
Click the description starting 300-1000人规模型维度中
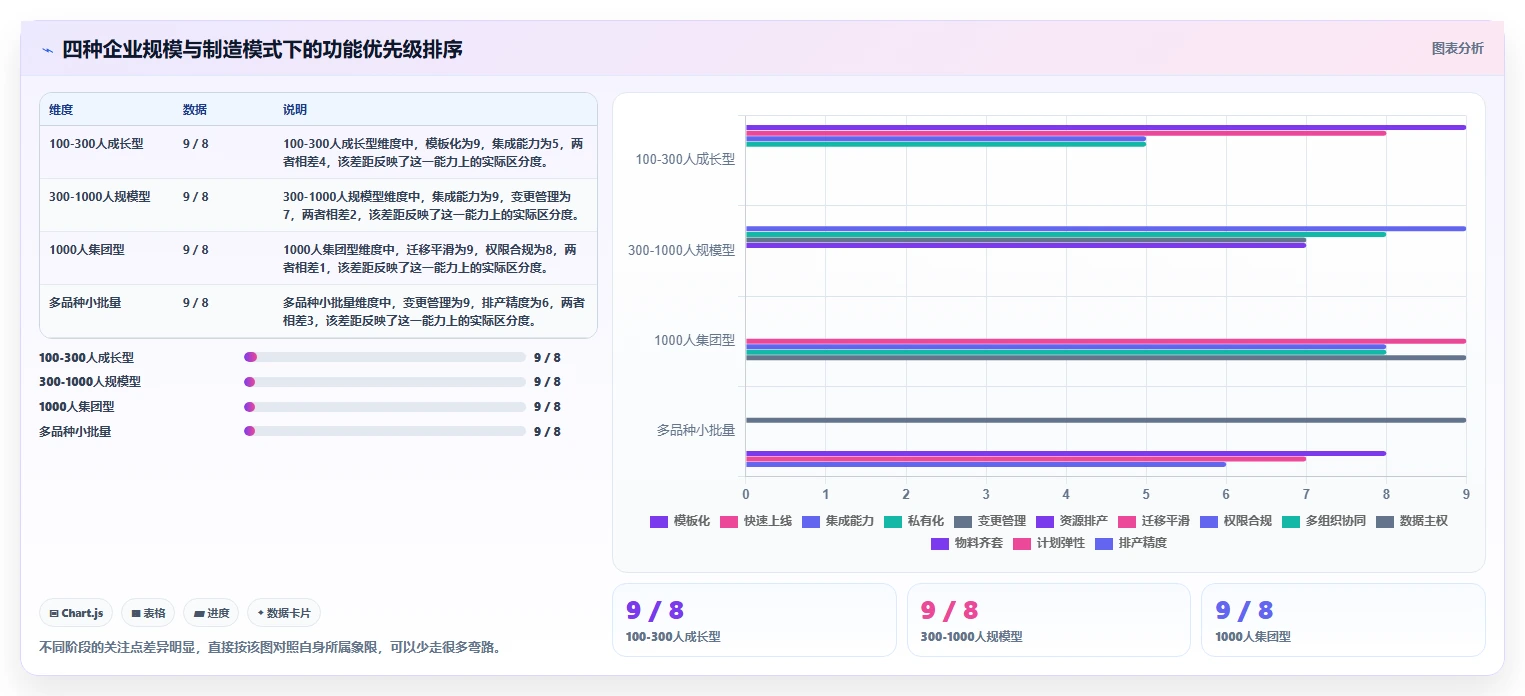point(431,205)
